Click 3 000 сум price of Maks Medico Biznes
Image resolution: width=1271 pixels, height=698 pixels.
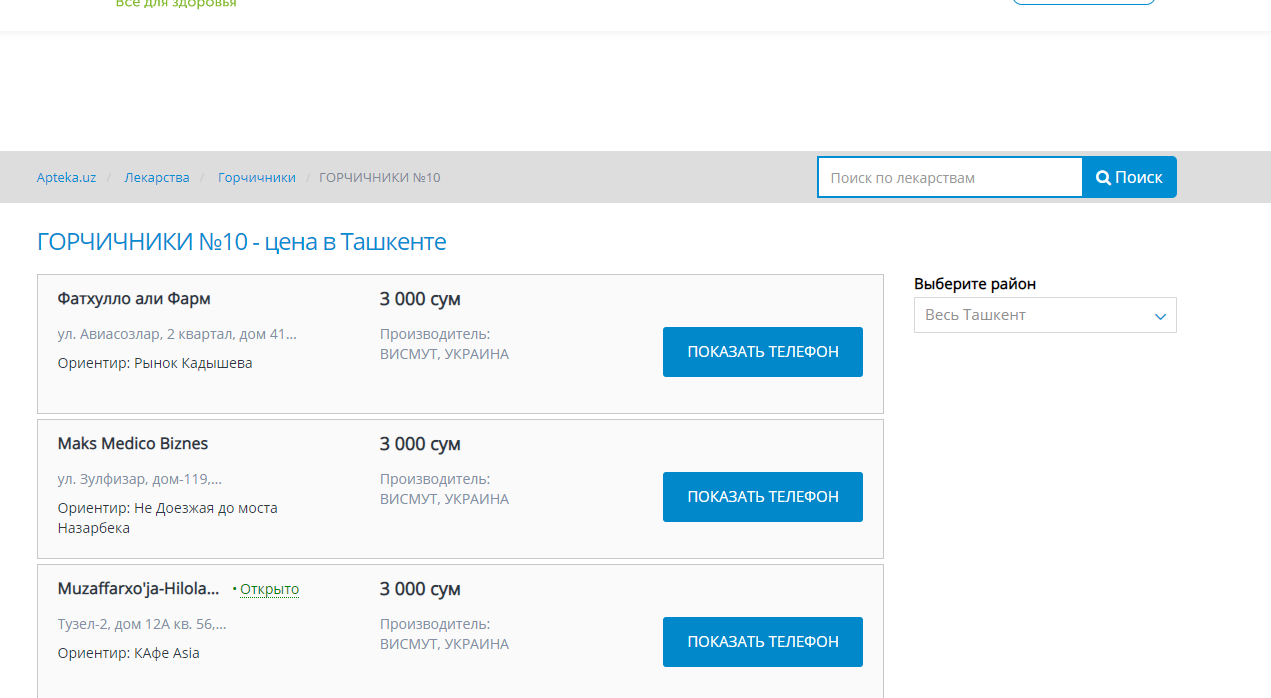[x=420, y=444]
